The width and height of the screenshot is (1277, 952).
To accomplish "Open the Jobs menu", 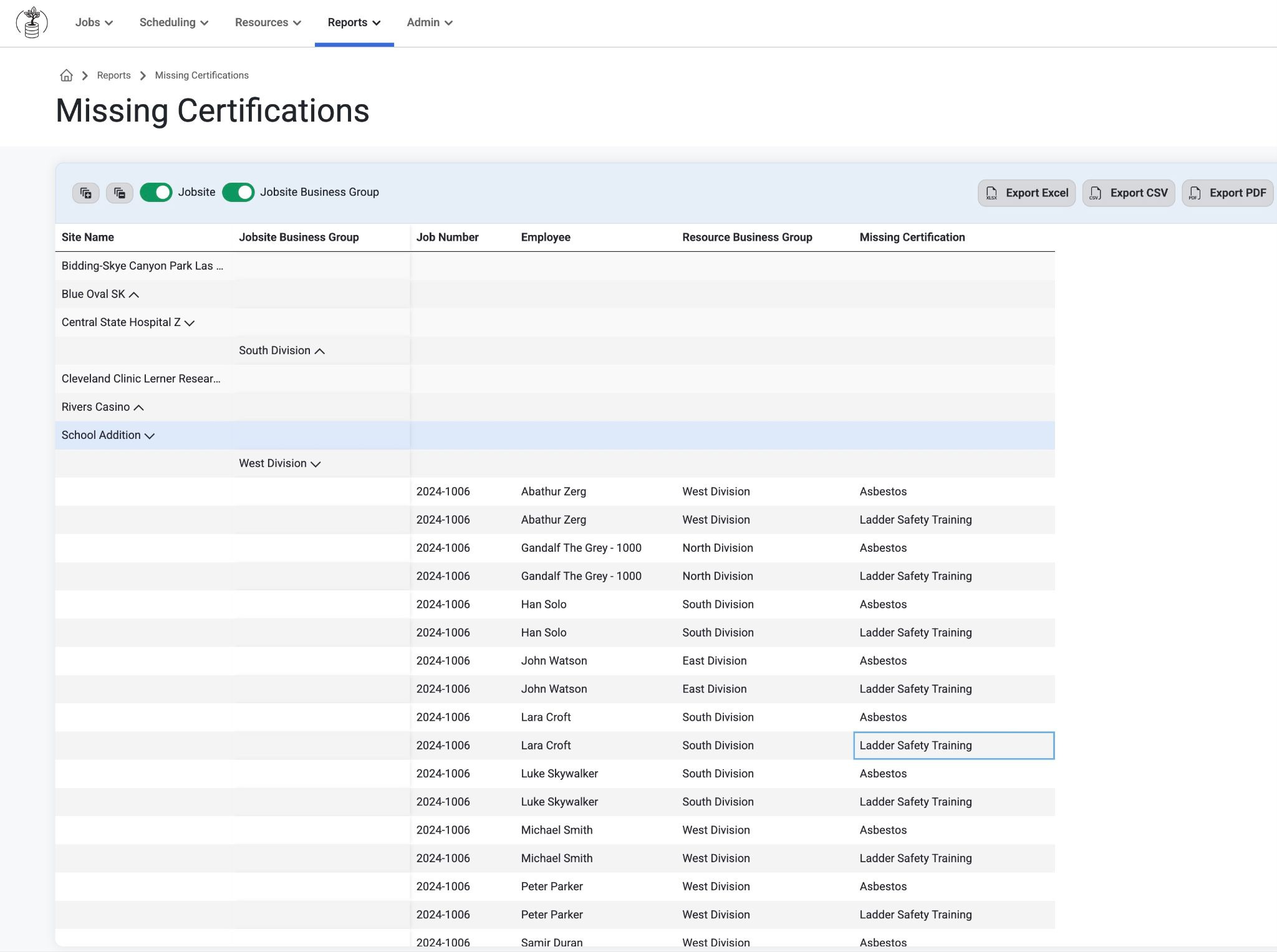I will tap(94, 22).
